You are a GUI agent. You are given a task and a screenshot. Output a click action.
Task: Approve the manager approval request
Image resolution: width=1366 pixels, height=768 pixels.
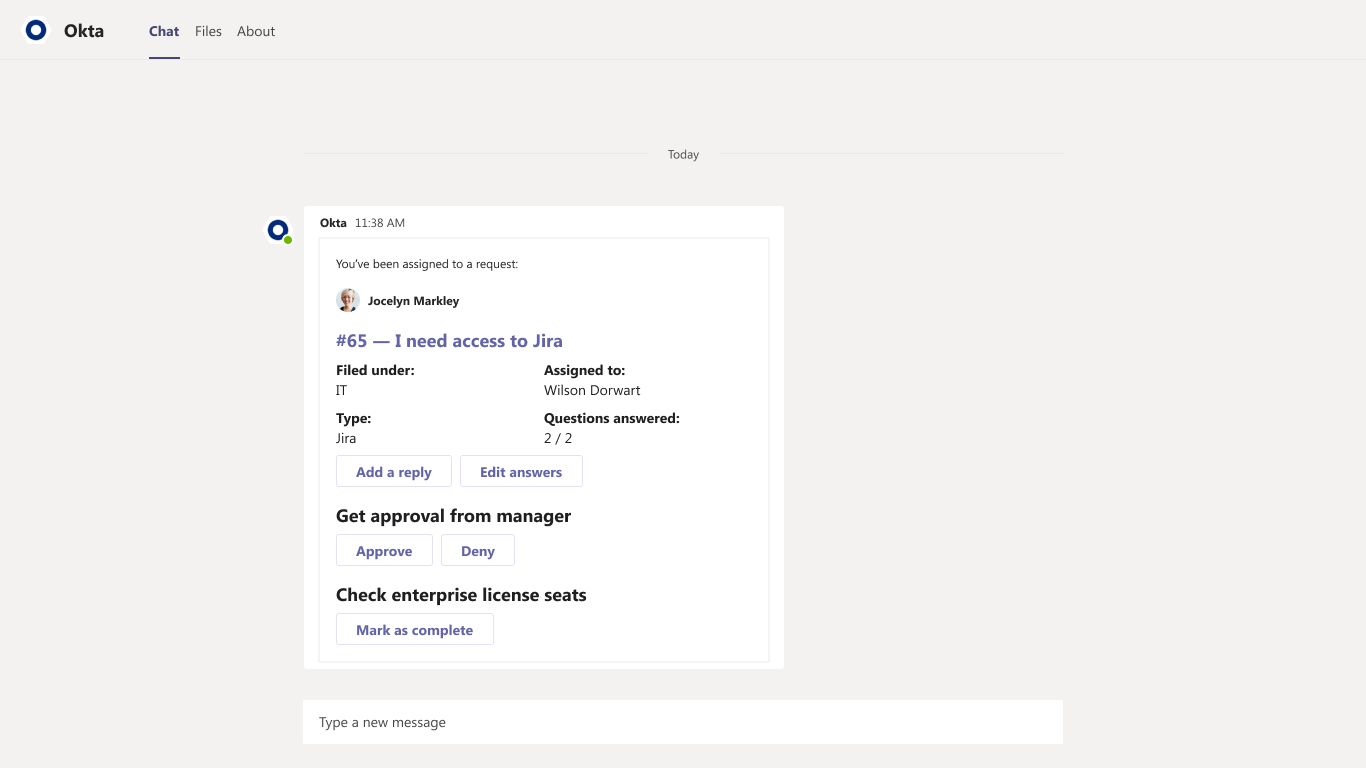(x=384, y=551)
